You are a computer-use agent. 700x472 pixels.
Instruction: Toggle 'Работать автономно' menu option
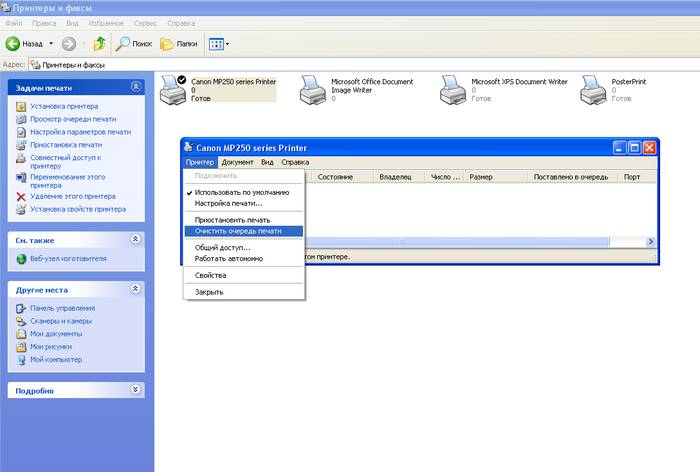229,258
